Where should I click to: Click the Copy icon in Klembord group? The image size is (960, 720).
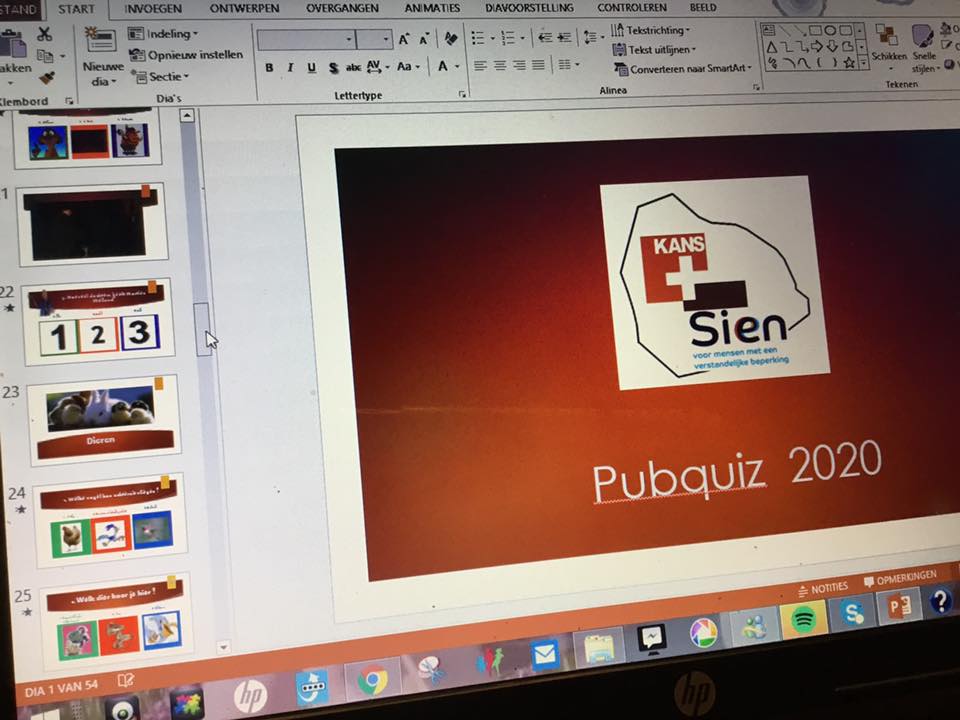coord(45,56)
